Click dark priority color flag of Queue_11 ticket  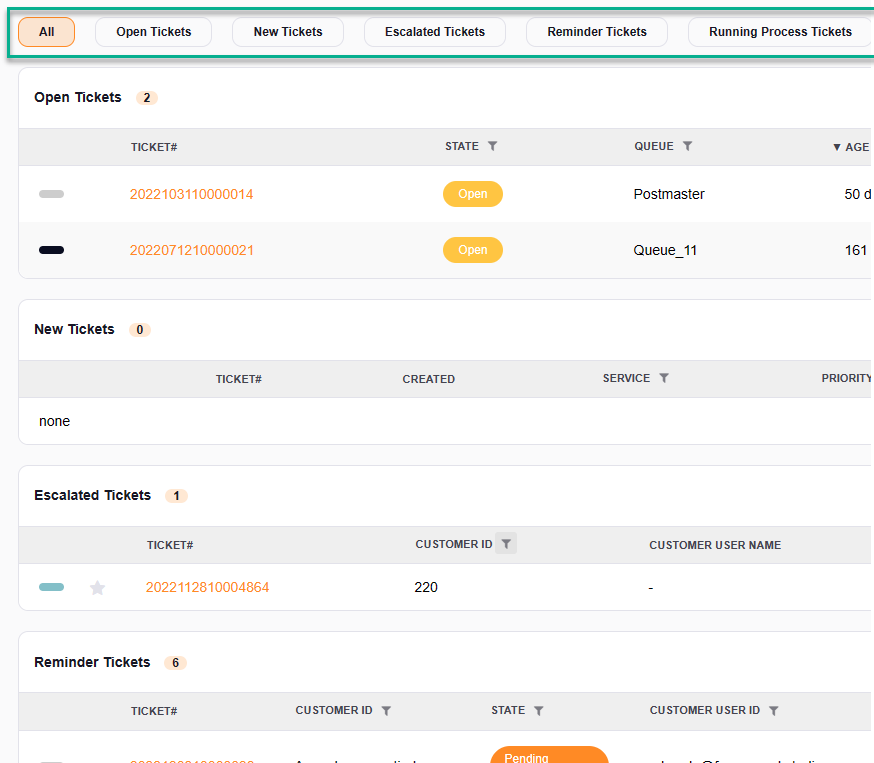51,250
